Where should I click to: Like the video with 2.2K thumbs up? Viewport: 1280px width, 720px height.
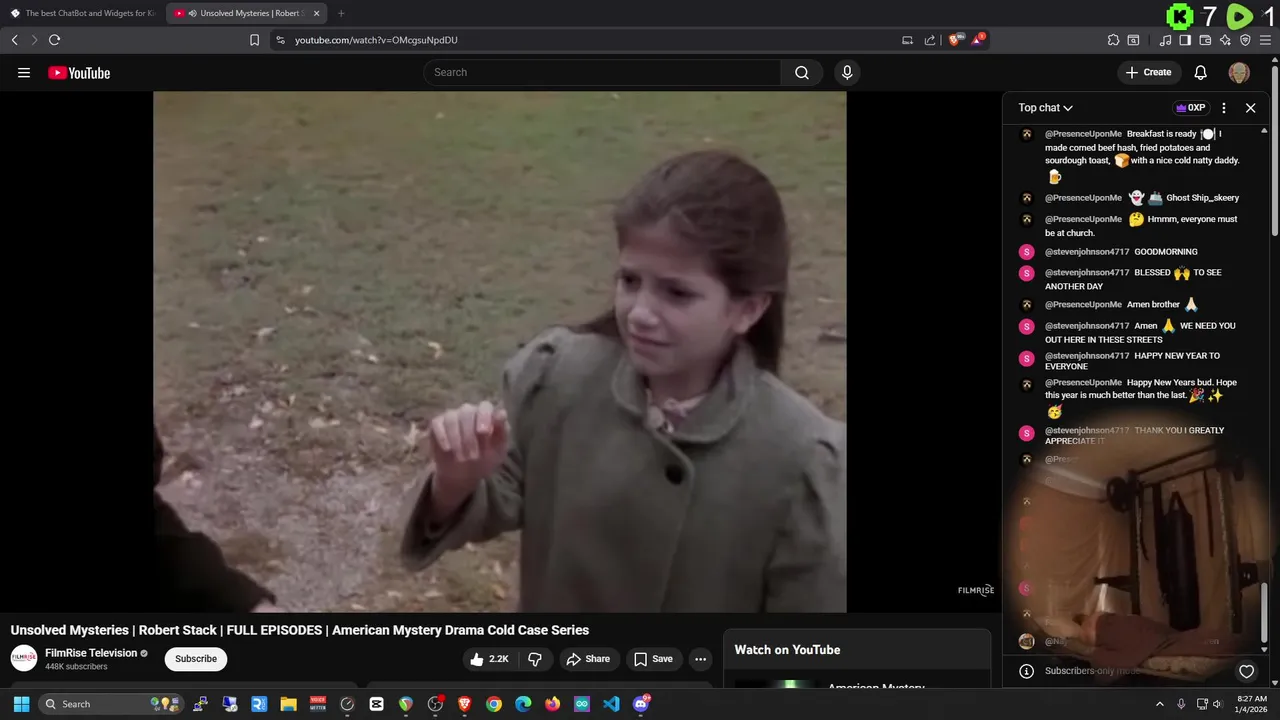490,659
